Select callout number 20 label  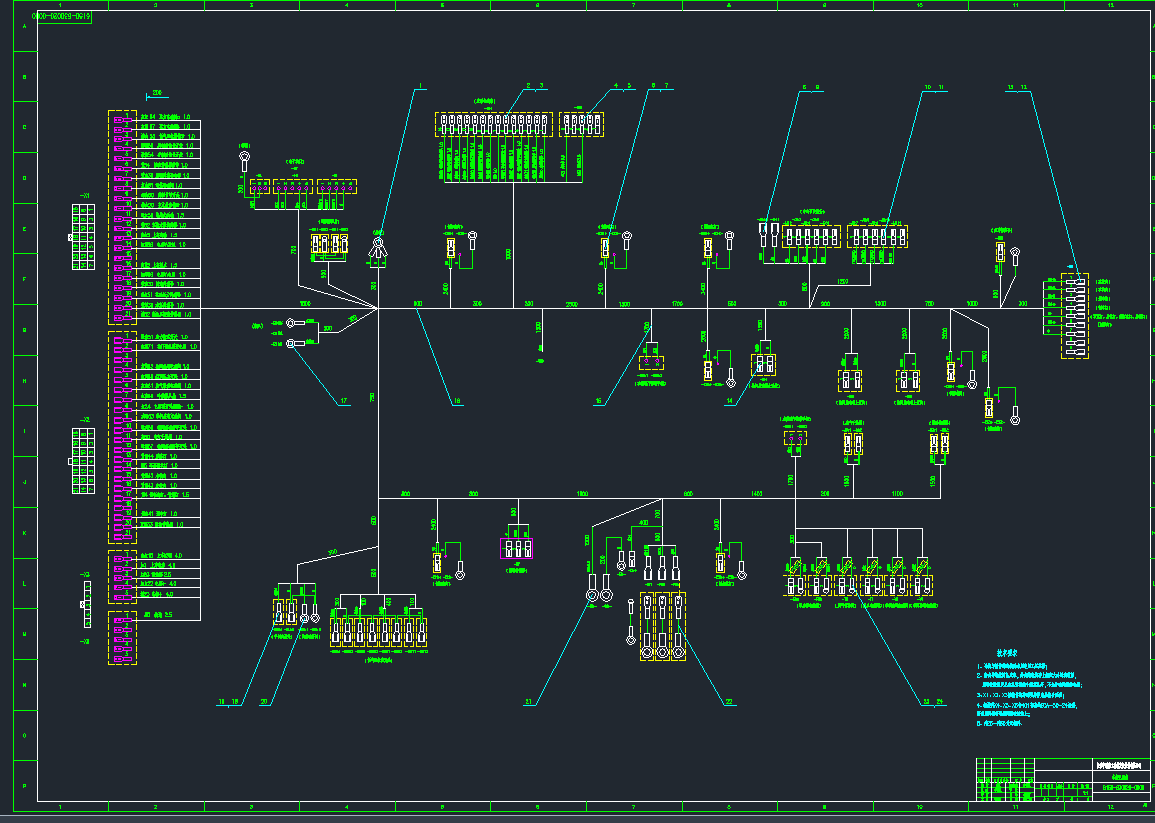click(x=264, y=702)
